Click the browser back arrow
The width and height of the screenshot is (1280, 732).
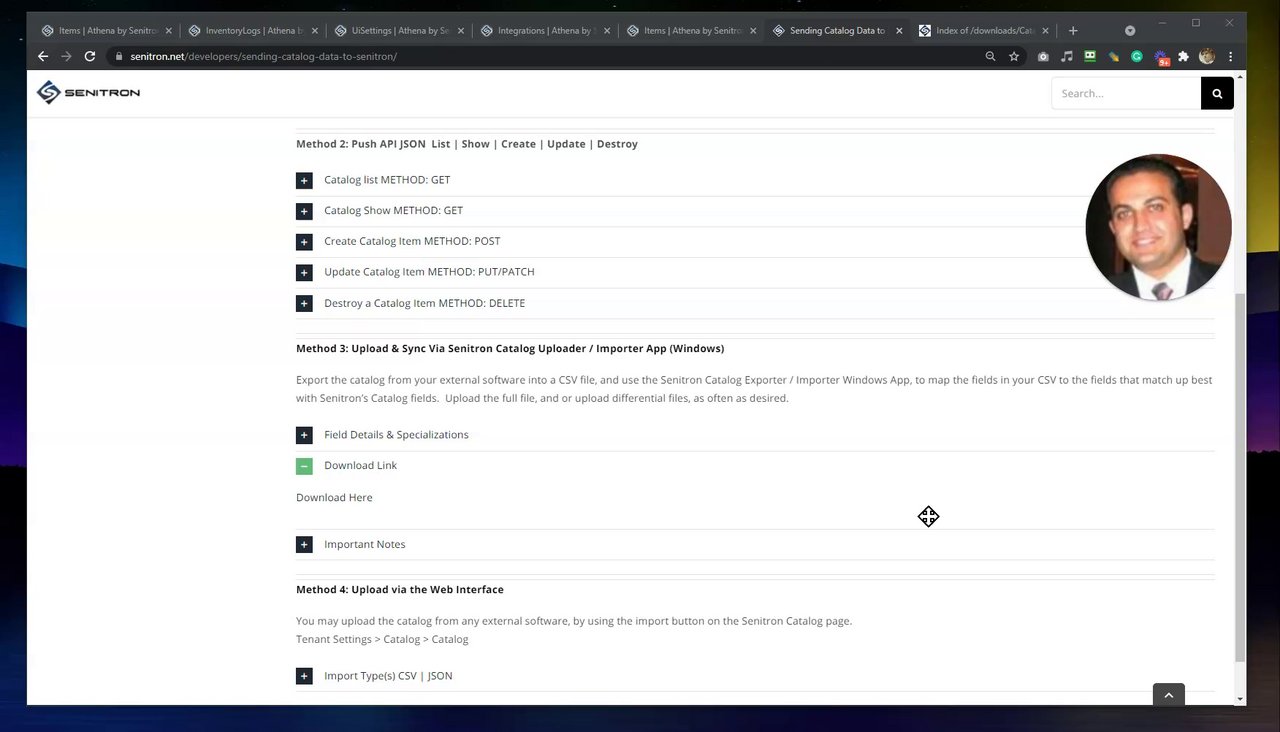tap(43, 57)
